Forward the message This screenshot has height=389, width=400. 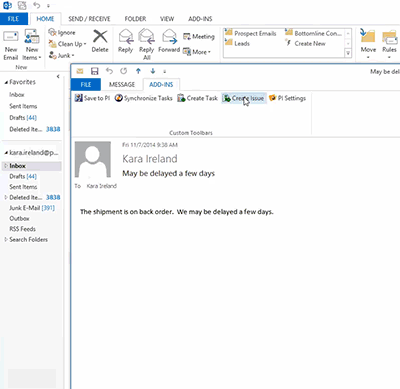point(169,41)
